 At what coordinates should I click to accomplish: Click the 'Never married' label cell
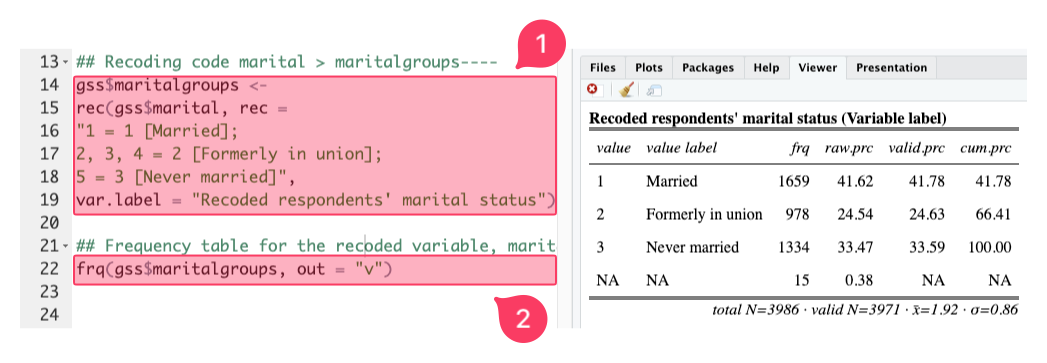pos(692,248)
